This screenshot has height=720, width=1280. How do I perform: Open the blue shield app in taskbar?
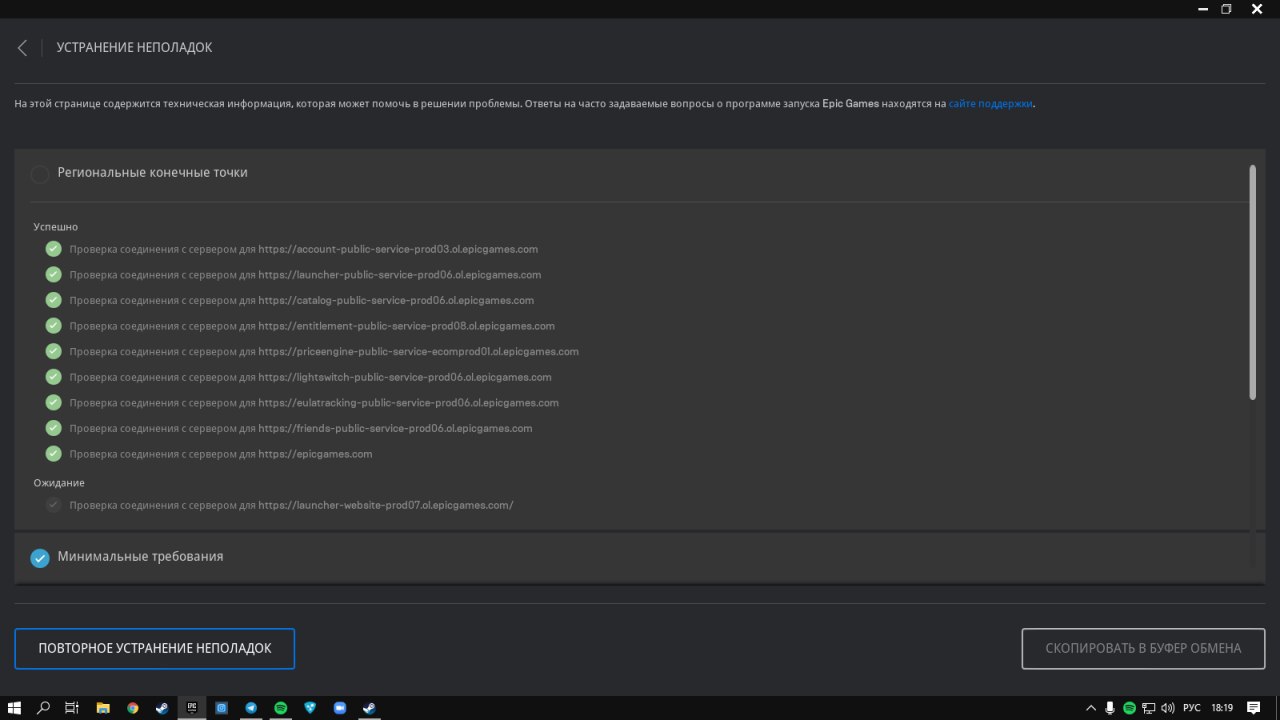(310, 707)
